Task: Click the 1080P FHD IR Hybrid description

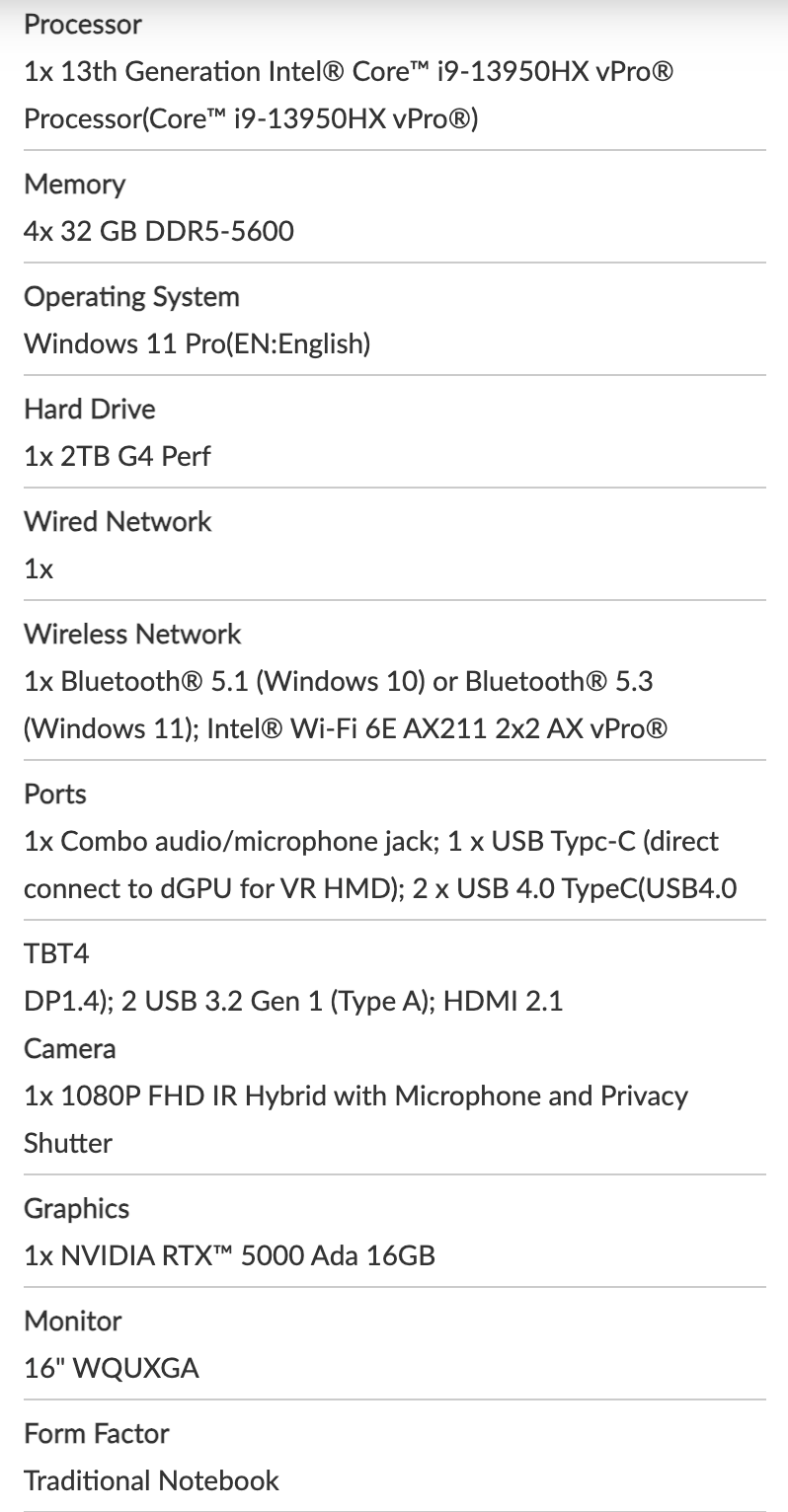Action: 355,1096
